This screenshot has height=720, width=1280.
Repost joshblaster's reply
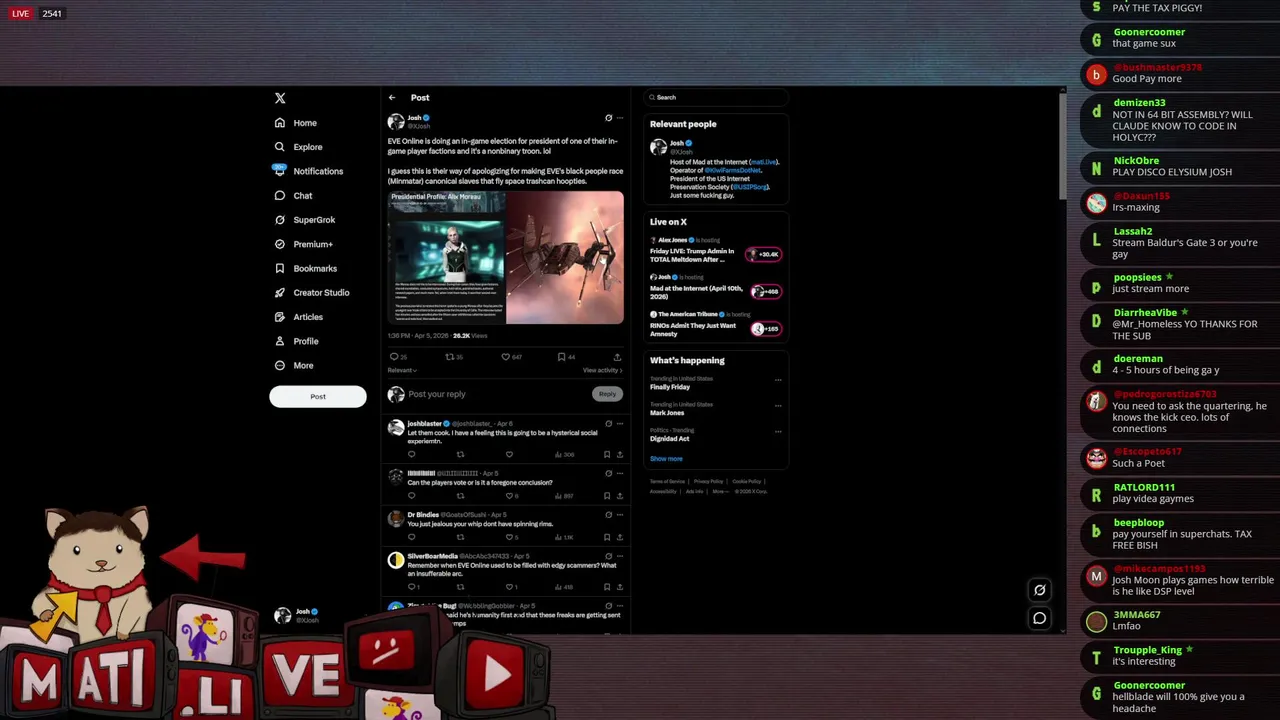460,454
